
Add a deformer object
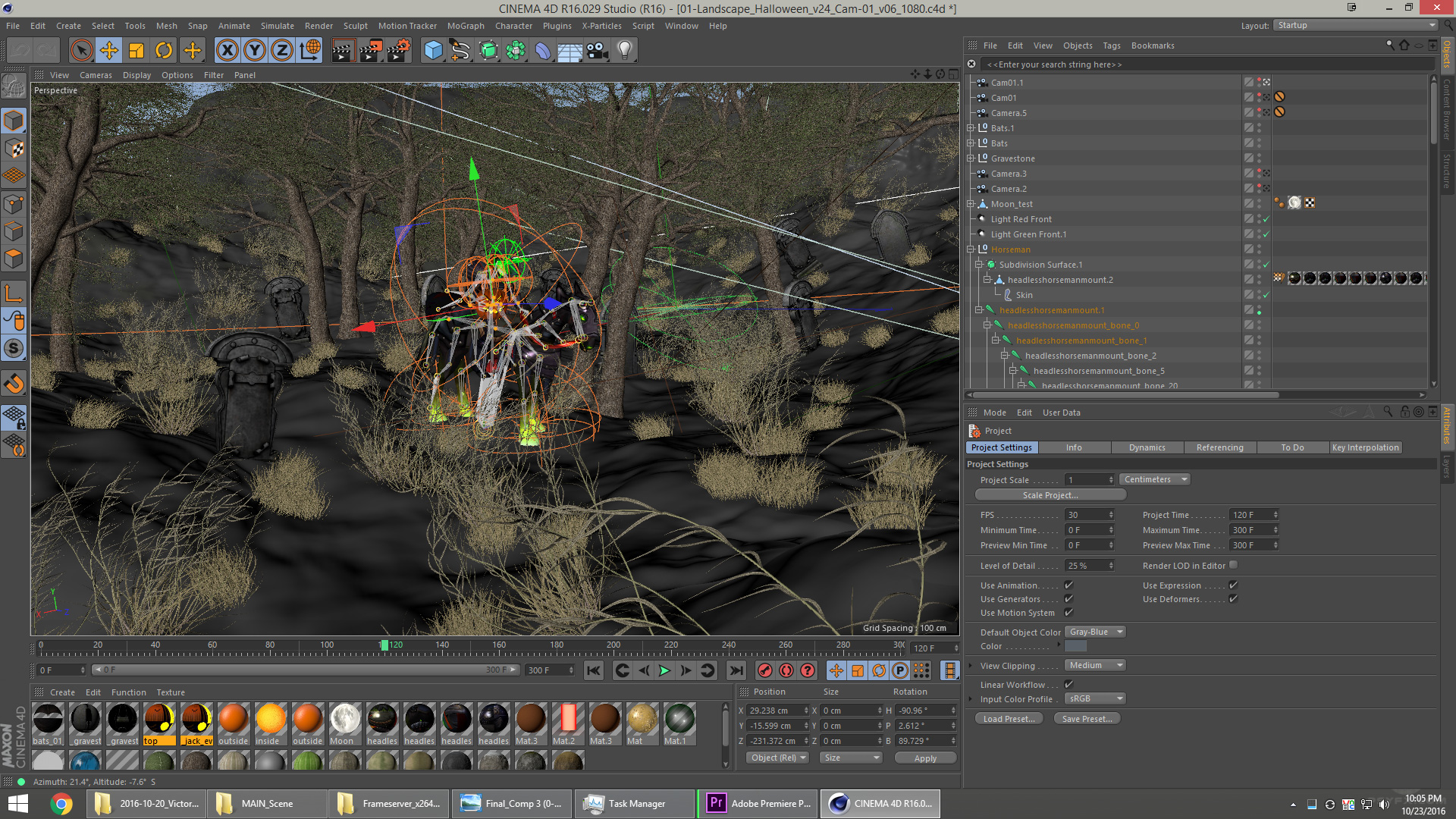click(x=543, y=51)
